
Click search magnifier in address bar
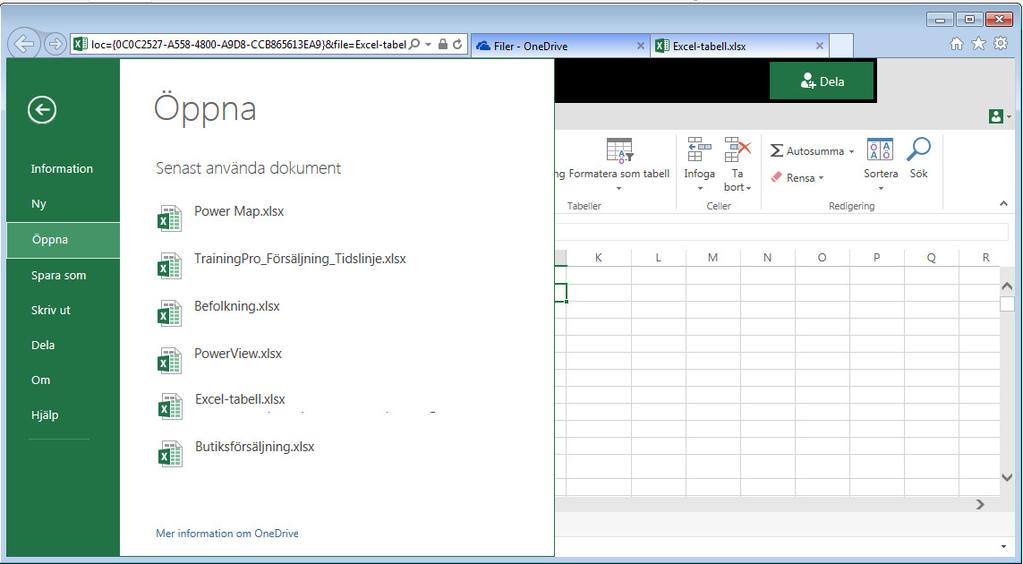coord(414,44)
